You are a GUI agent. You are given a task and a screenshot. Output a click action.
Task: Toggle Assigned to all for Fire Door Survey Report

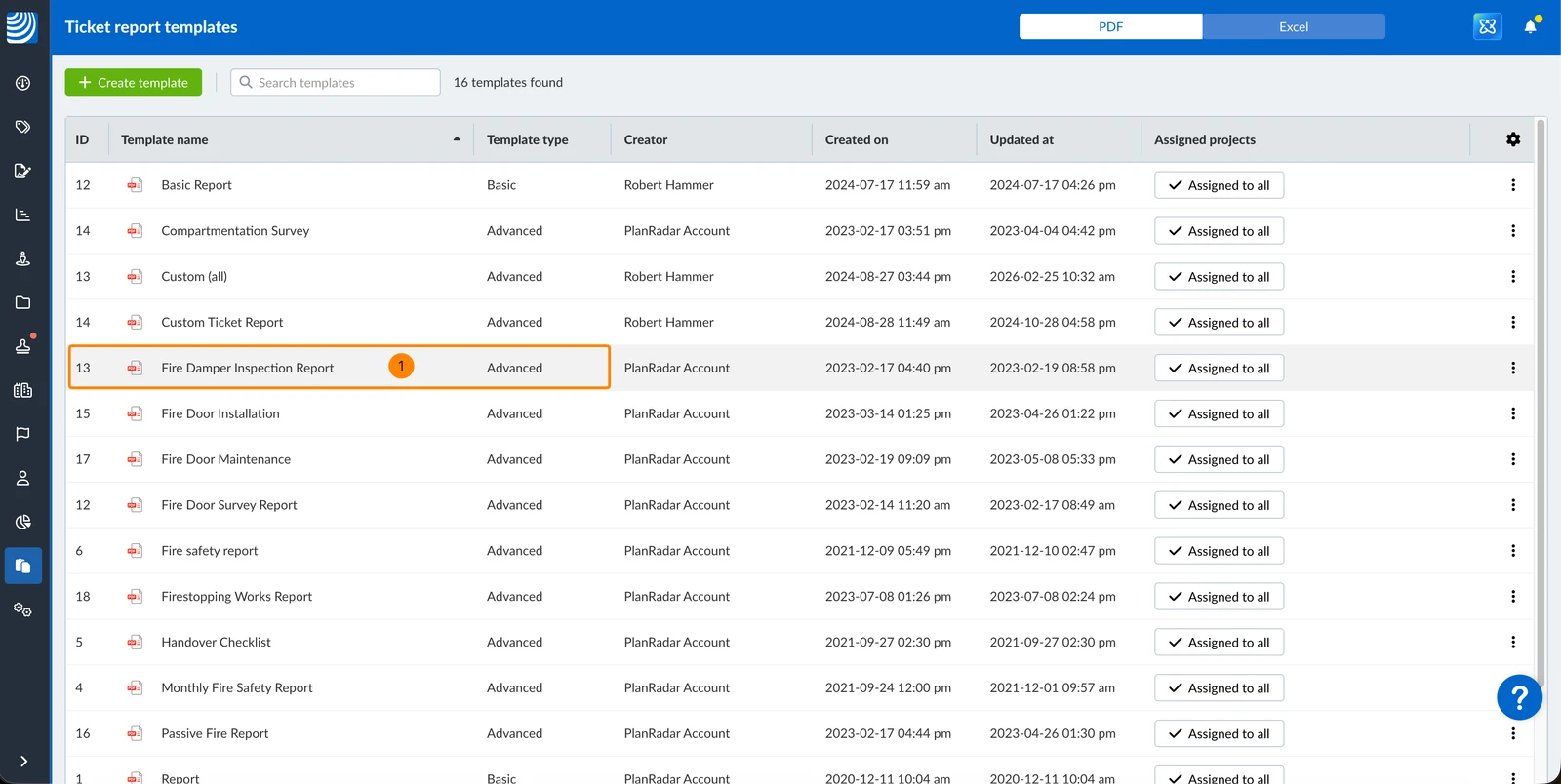coord(1219,505)
